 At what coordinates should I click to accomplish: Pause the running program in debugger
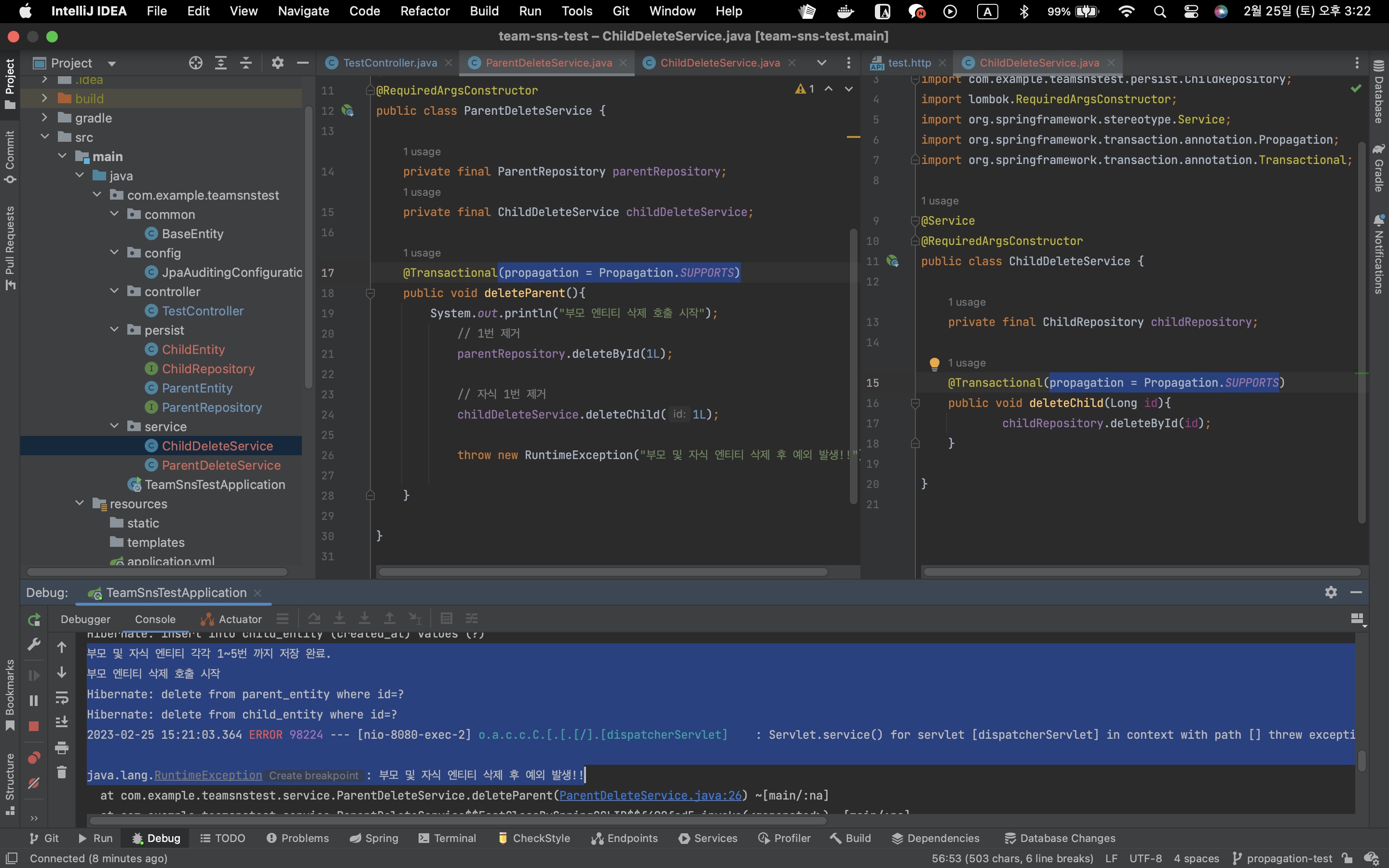click(x=34, y=700)
